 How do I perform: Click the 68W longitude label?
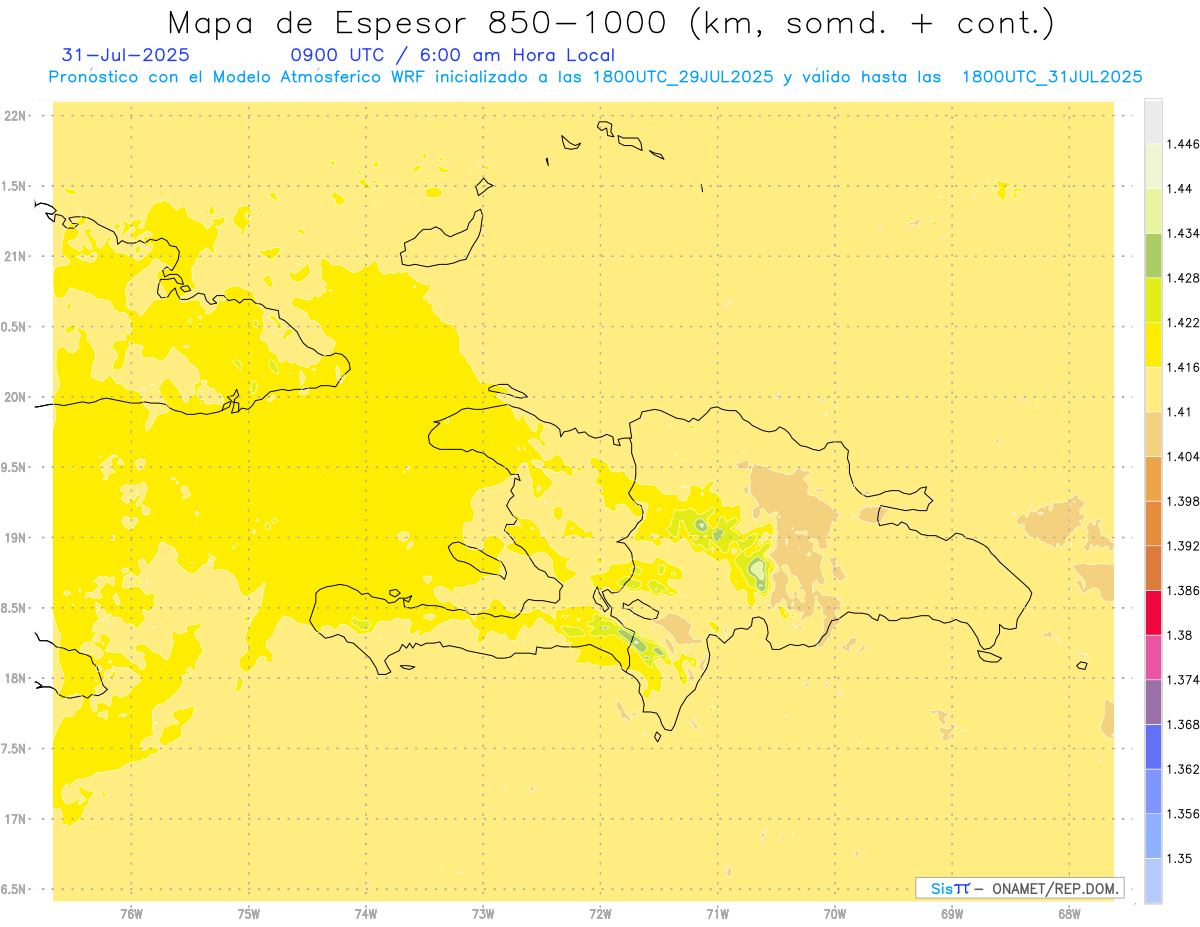[x=1069, y=914]
